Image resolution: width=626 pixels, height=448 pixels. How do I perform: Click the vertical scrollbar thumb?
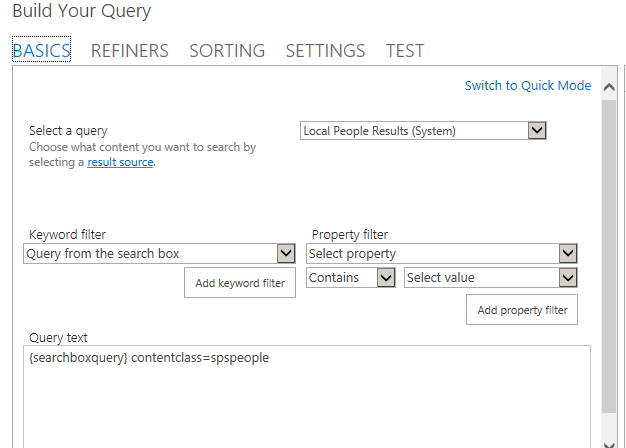pyautogui.click(x=610, y=250)
